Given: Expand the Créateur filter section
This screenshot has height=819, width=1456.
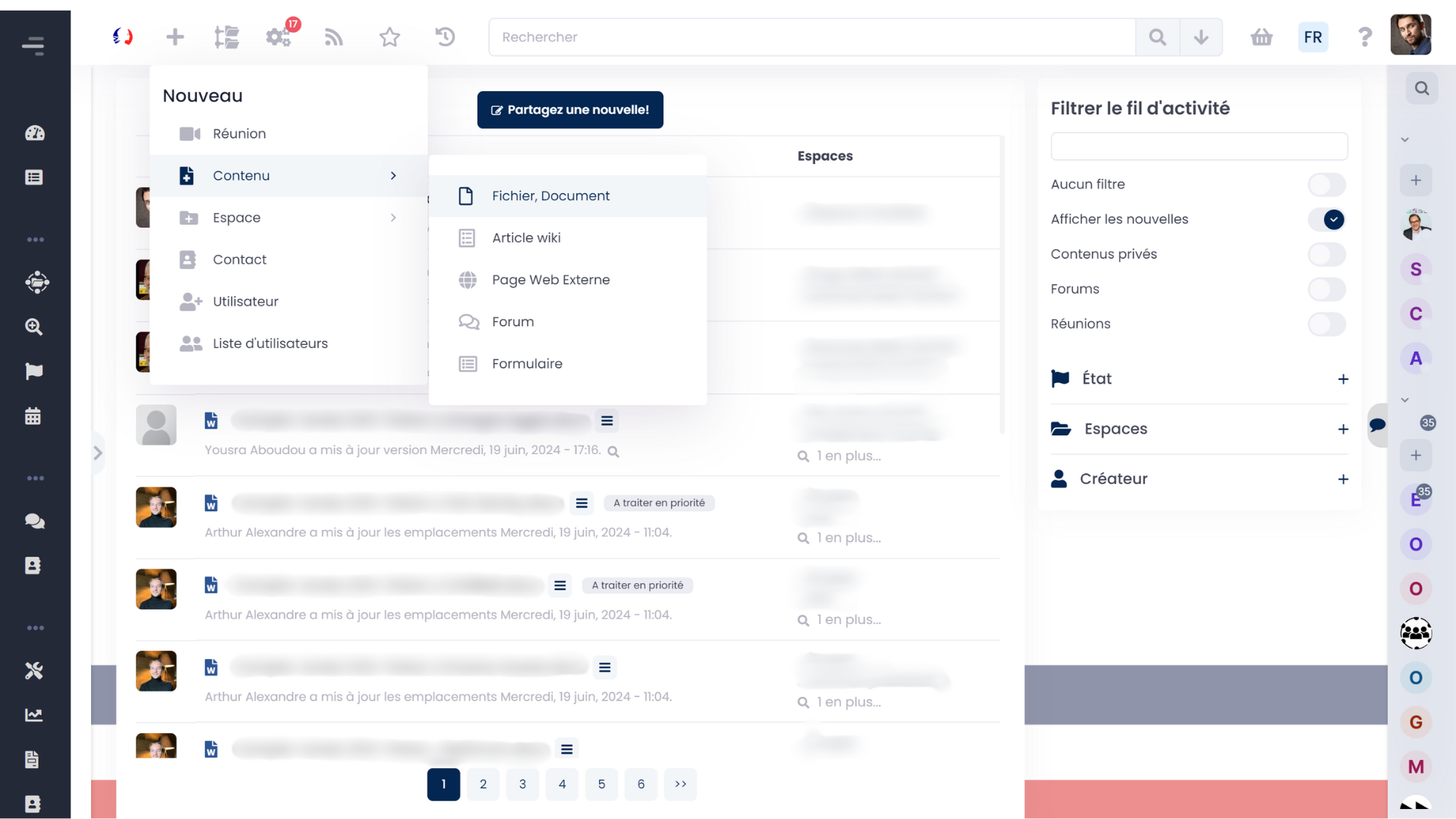Looking at the screenshot, I should [1342, 479].
